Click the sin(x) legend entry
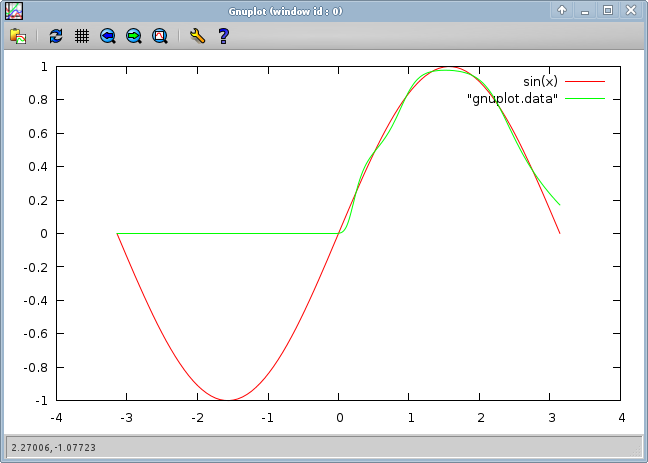 (x=540, y=81)
